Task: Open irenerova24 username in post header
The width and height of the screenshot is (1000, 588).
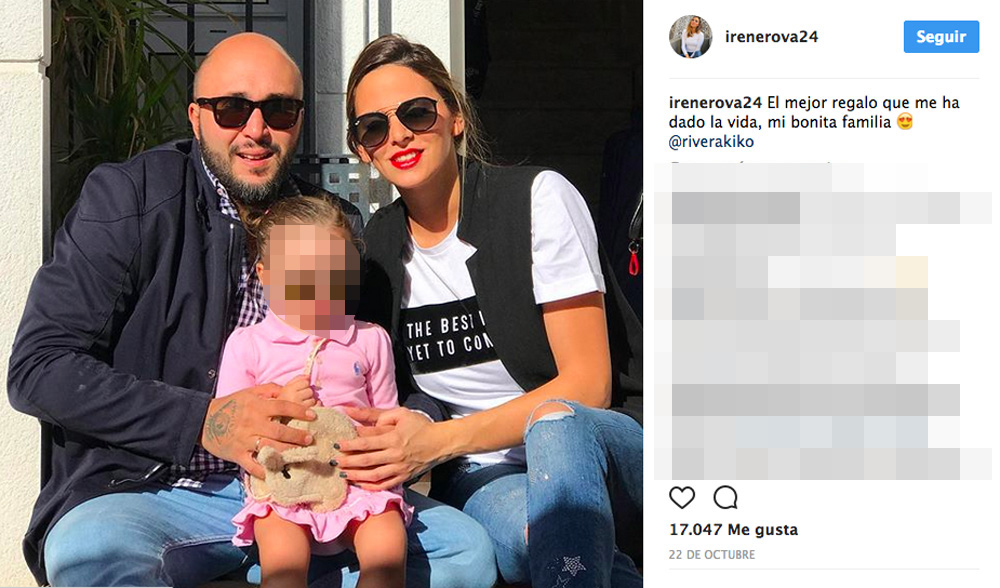Action: coord(771,37)
